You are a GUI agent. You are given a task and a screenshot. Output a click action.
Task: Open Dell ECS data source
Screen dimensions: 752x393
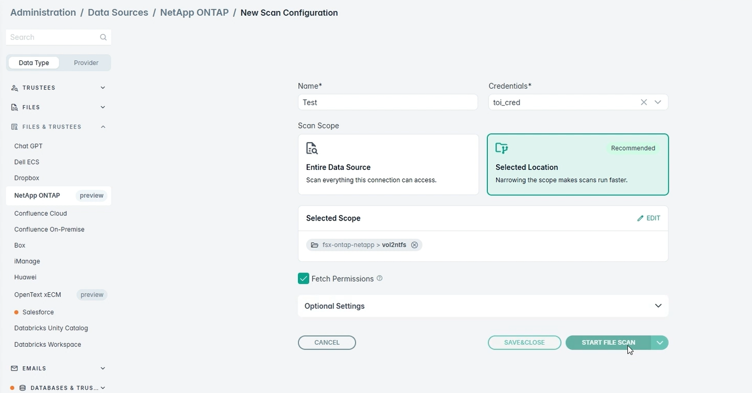click(x=26, y=162)
